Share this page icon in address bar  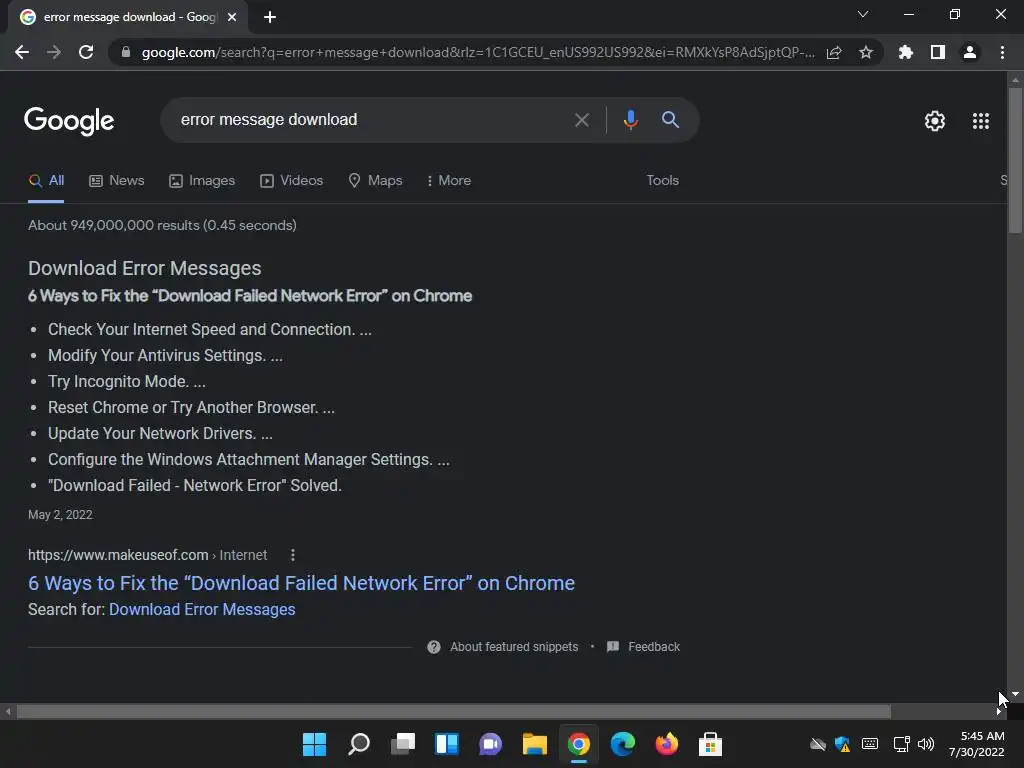[834, 52]
